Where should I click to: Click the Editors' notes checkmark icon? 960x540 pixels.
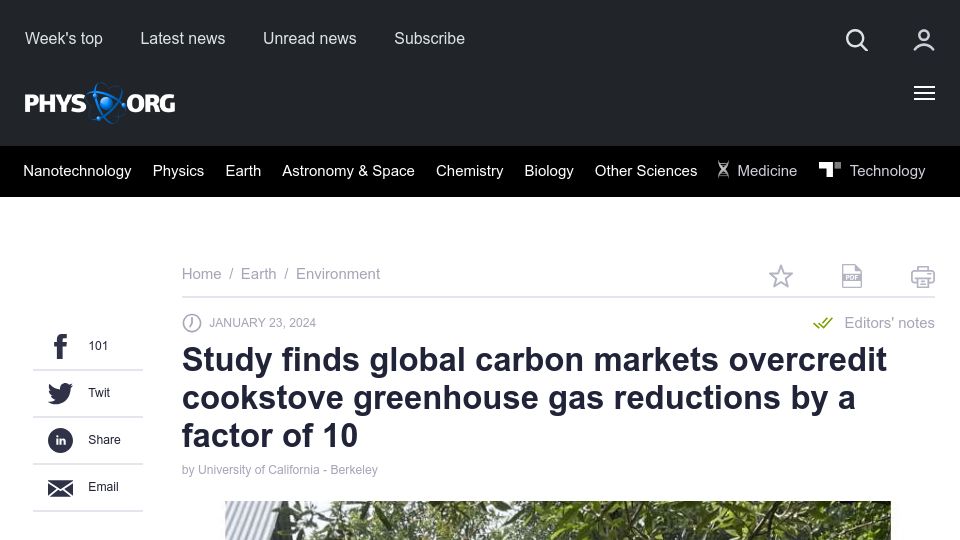pyautogui.click(x=823, y=323)
